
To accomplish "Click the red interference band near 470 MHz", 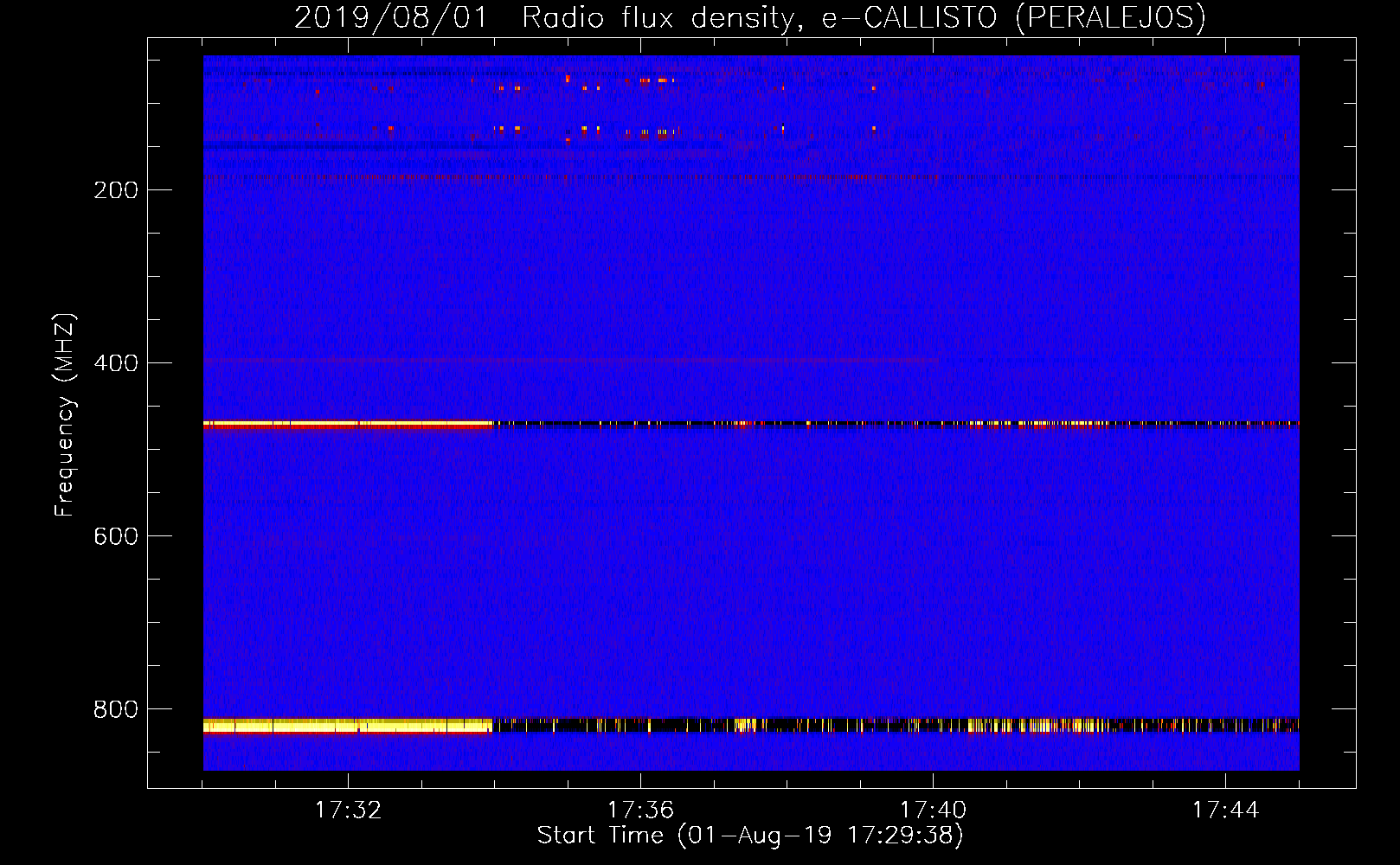I will 348,425.
